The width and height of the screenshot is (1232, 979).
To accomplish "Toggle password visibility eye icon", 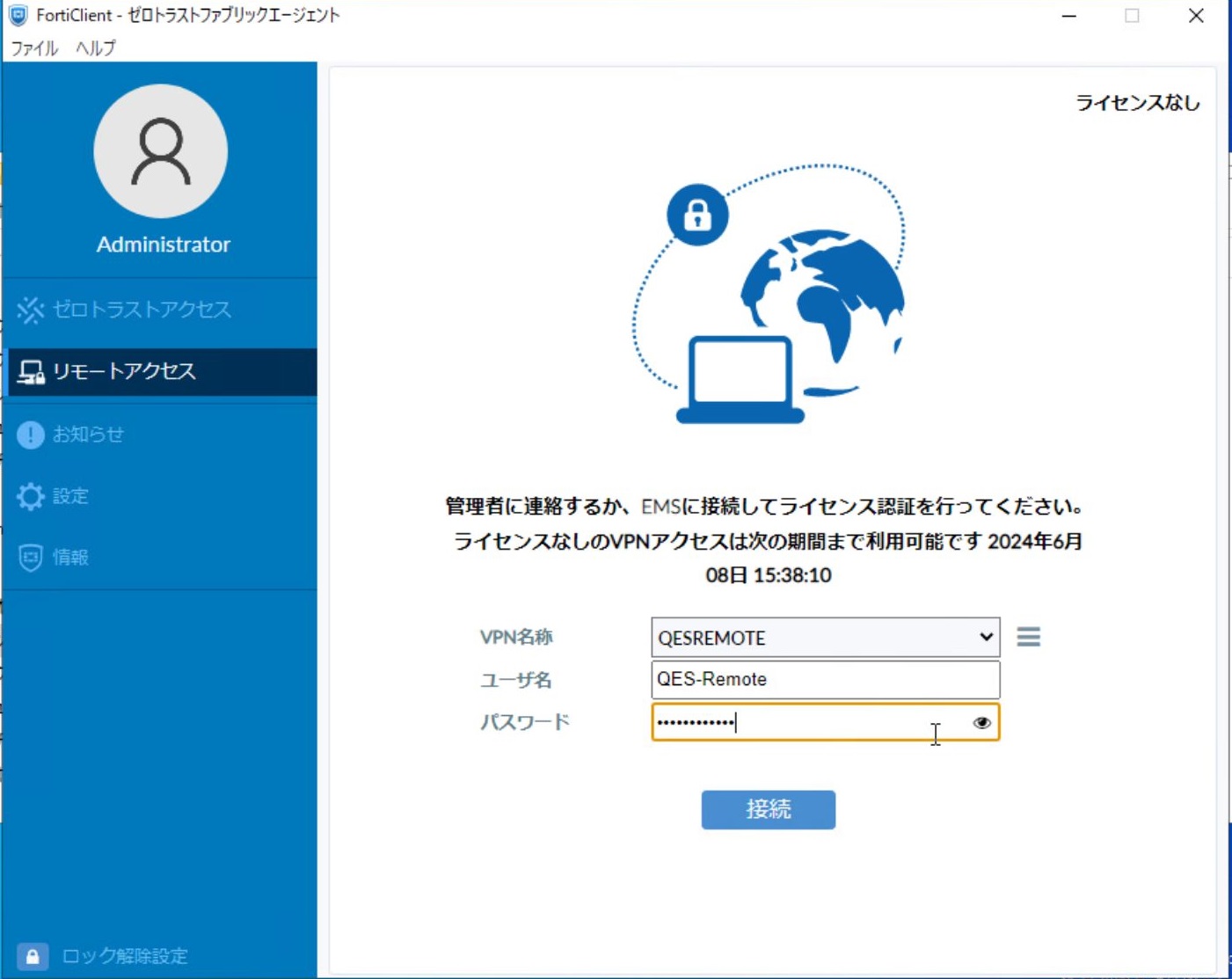I will tap(982, 722).
